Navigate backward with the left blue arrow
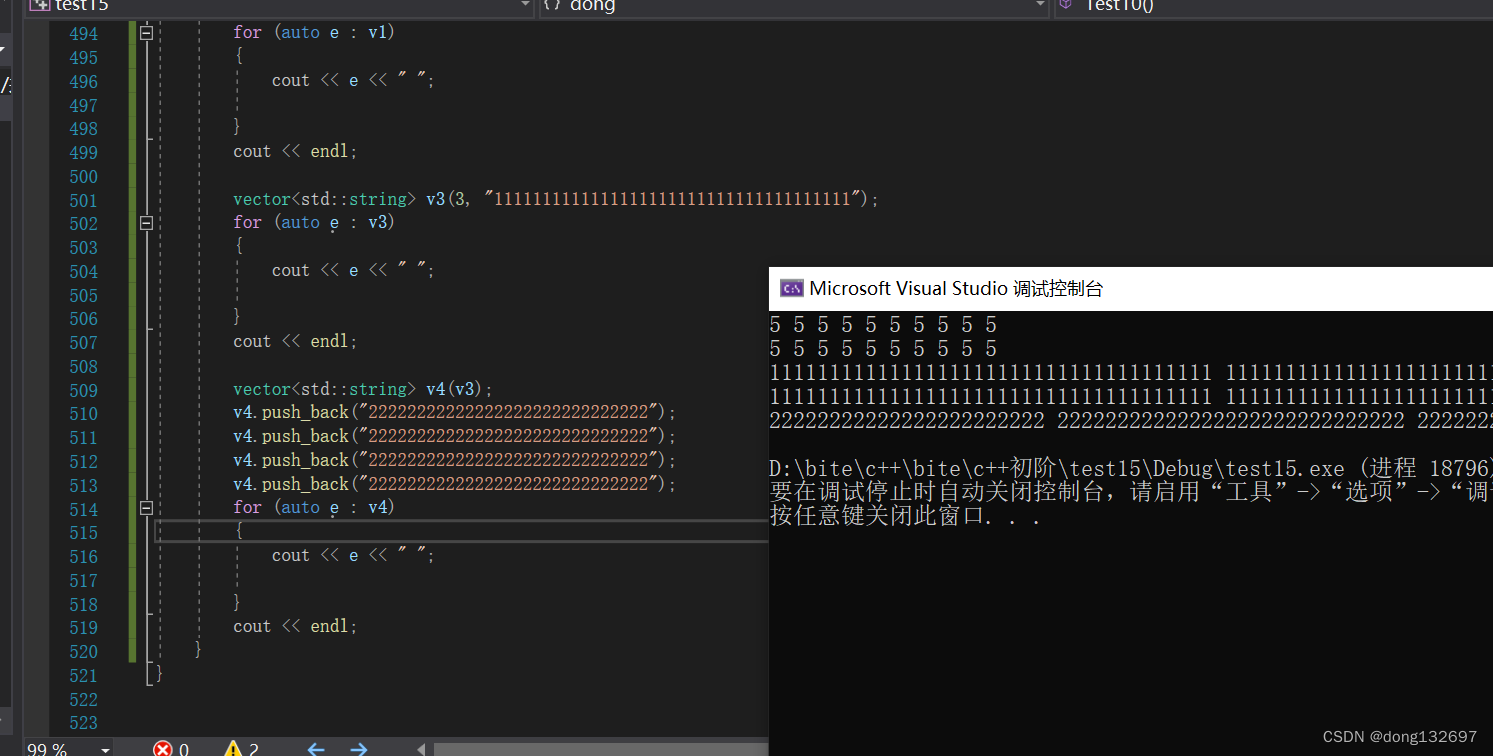This screenshot has height=756, width=1493. pos(316,748)
